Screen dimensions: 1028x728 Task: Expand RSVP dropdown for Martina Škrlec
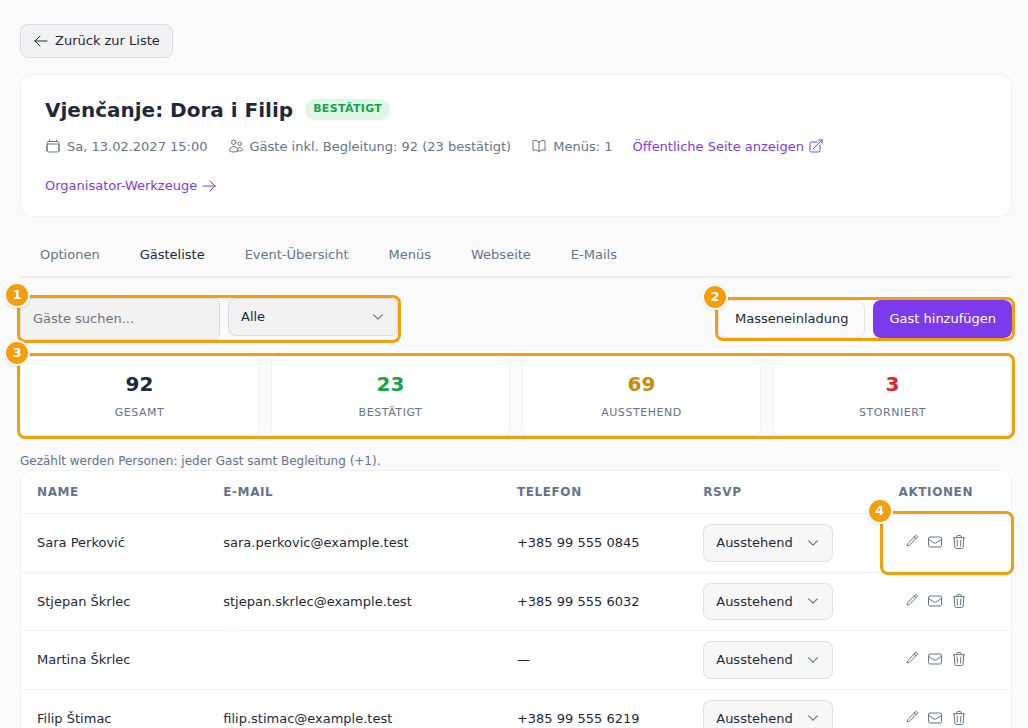768,659
